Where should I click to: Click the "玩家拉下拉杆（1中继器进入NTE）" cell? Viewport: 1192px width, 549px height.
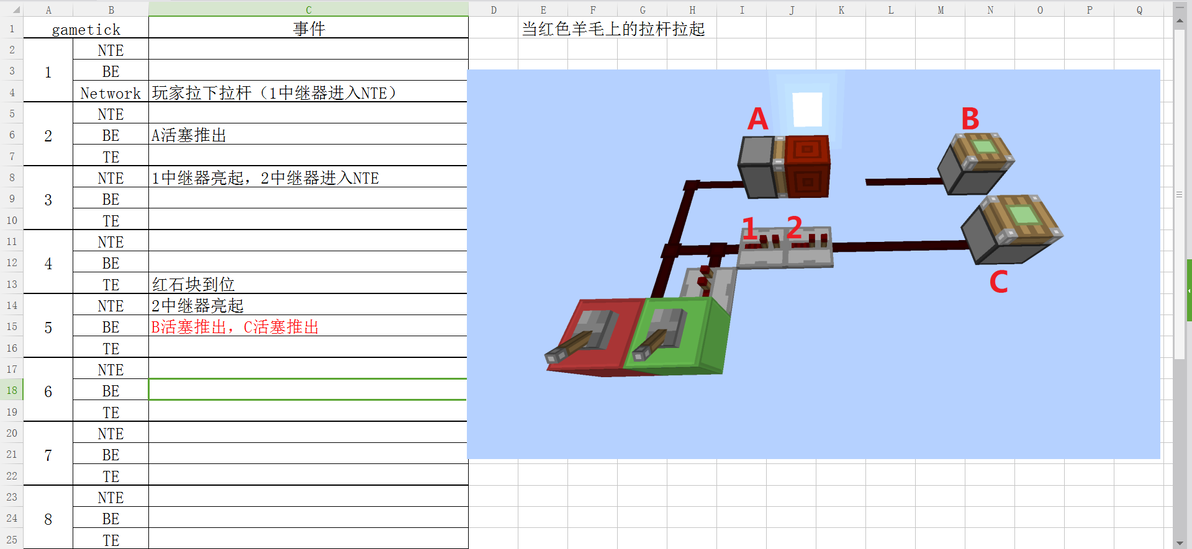(x=309, y=93)
